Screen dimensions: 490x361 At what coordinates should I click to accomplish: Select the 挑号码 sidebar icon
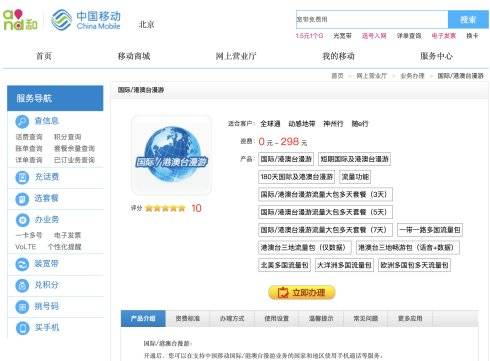(22, 307)
